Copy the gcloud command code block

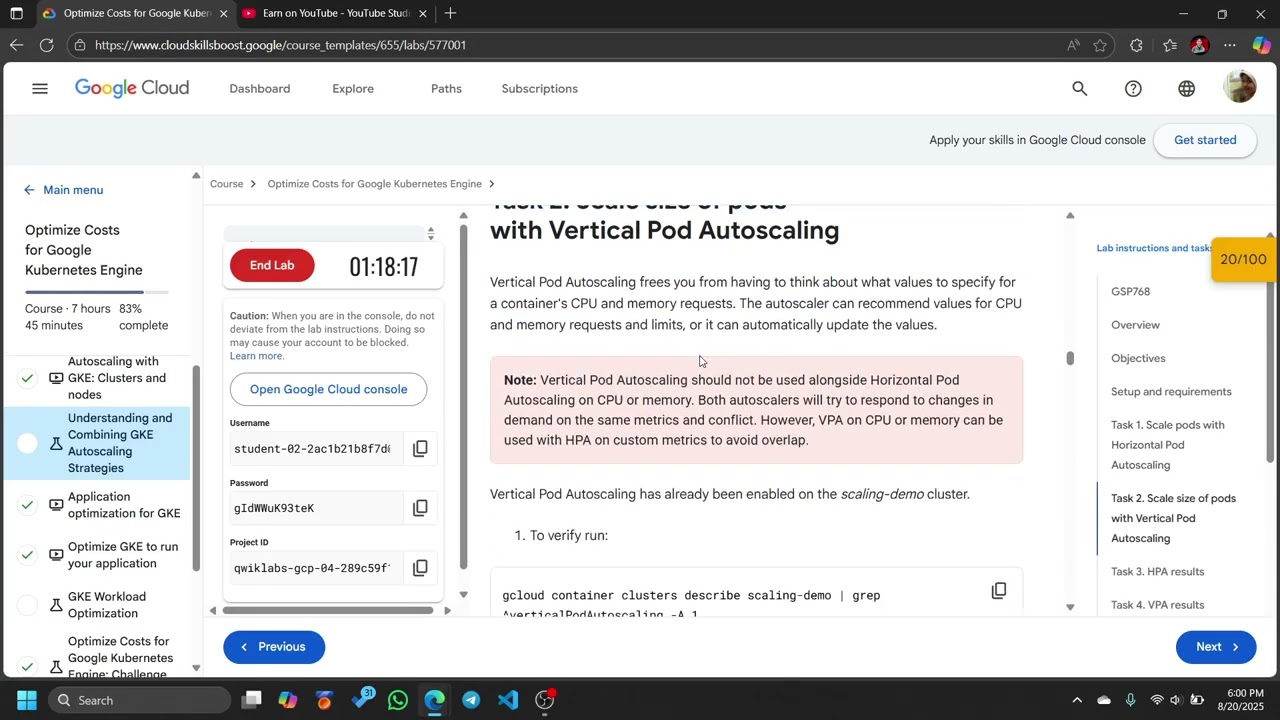click(x=998, y=591)
